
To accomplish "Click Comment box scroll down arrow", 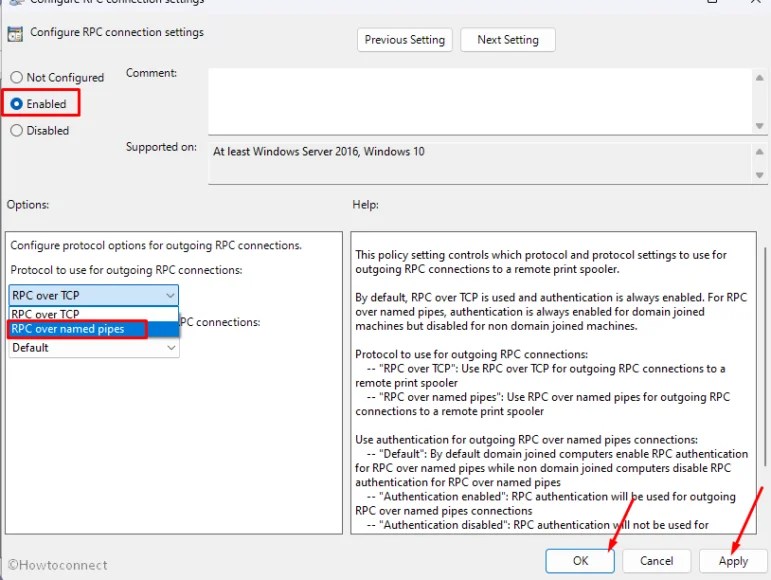I will pos(759,126).
